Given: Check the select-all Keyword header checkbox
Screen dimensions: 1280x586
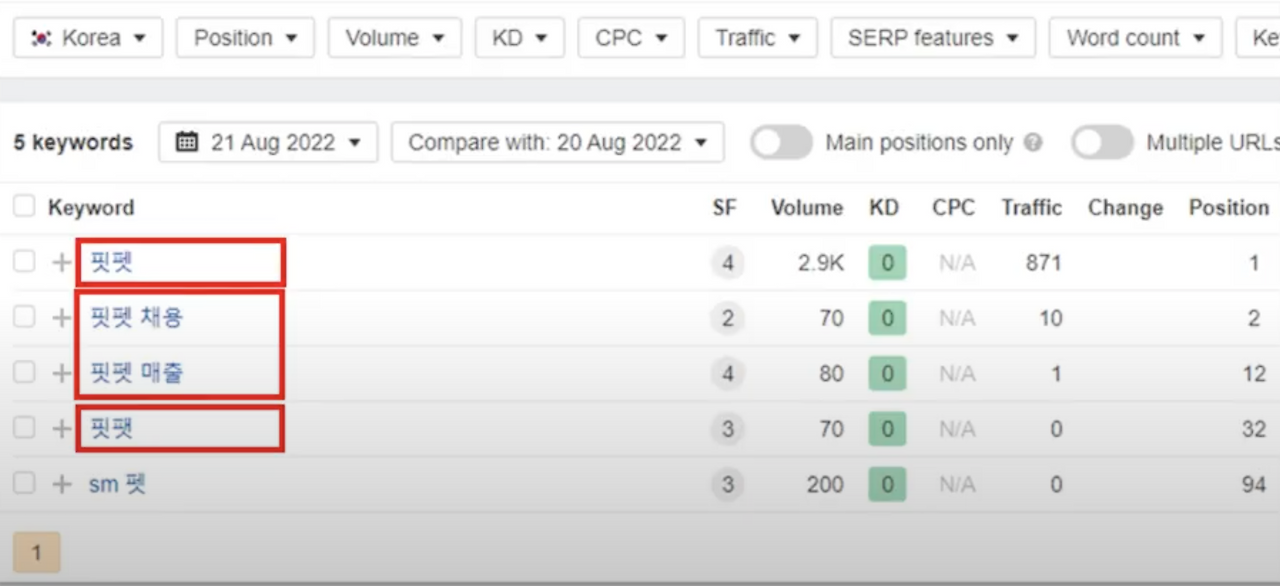Looking at the screenshot, I should (23, 207).
